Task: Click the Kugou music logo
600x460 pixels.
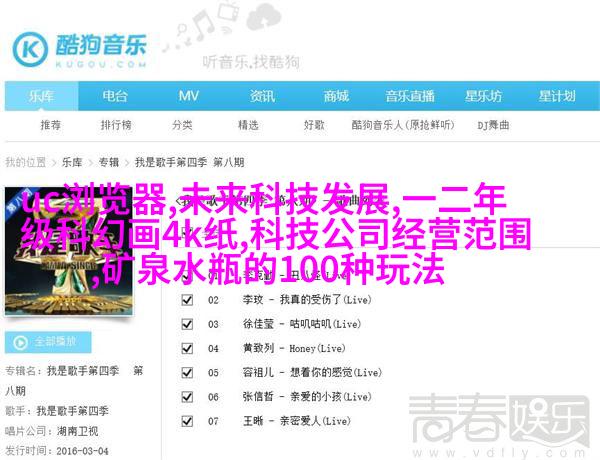Action: pyautogui.click(x=79, y=50)
